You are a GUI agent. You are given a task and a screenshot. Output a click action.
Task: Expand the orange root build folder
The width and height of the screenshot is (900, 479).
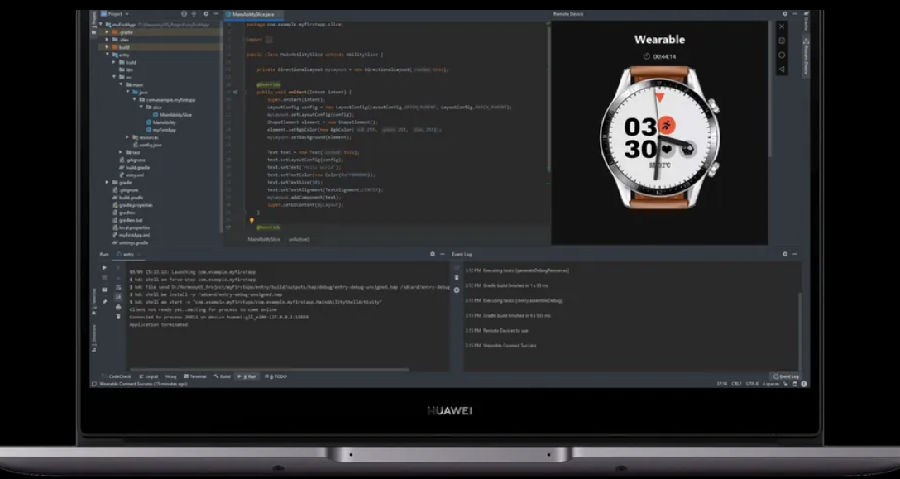(x=107, y=47)
